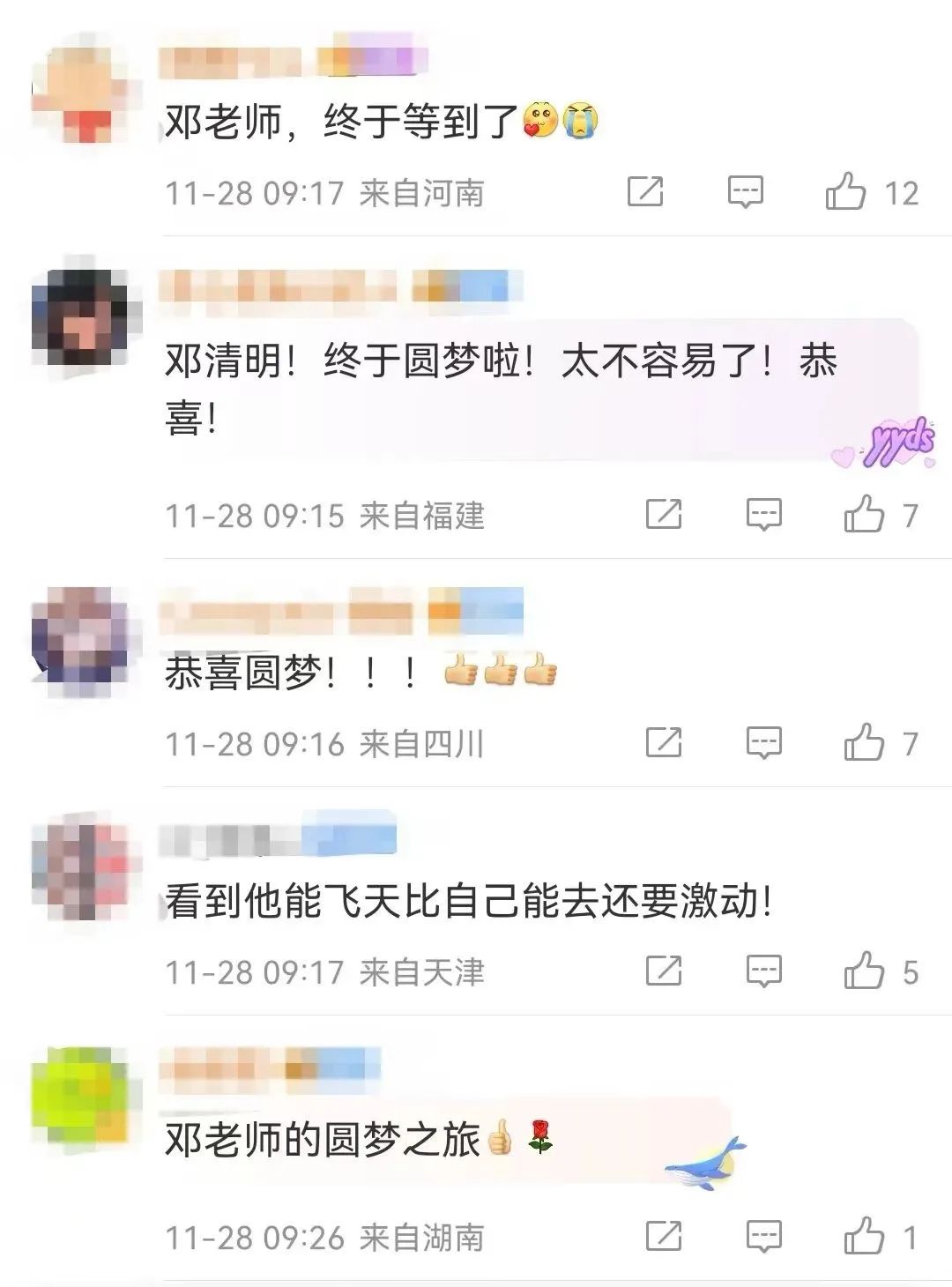Reply to the comment from 河南
The height and width of the screenshot is (1287, 952).
(x=745, y=191)
